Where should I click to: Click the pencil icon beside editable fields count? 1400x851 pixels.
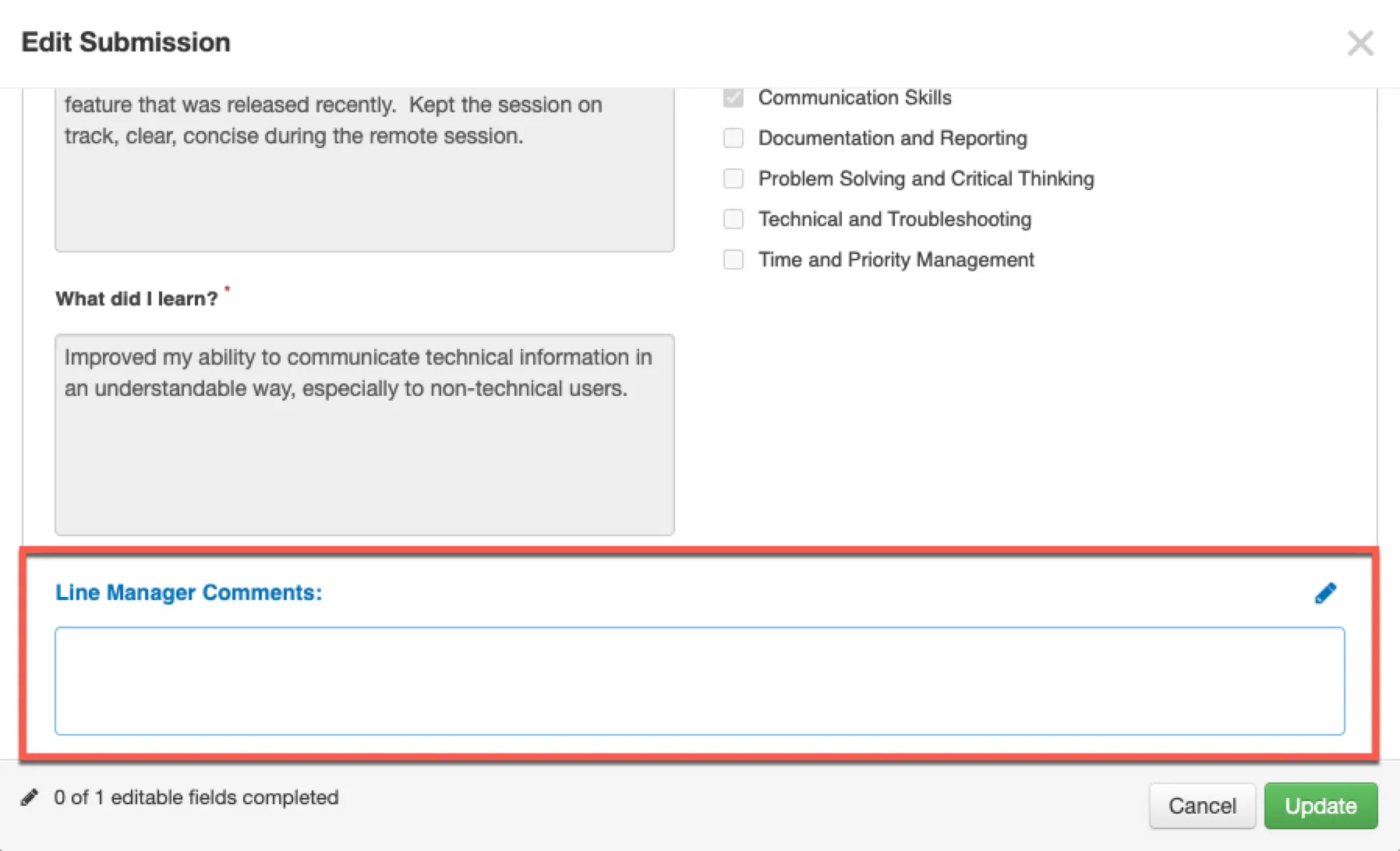click(x=30, y=797)
